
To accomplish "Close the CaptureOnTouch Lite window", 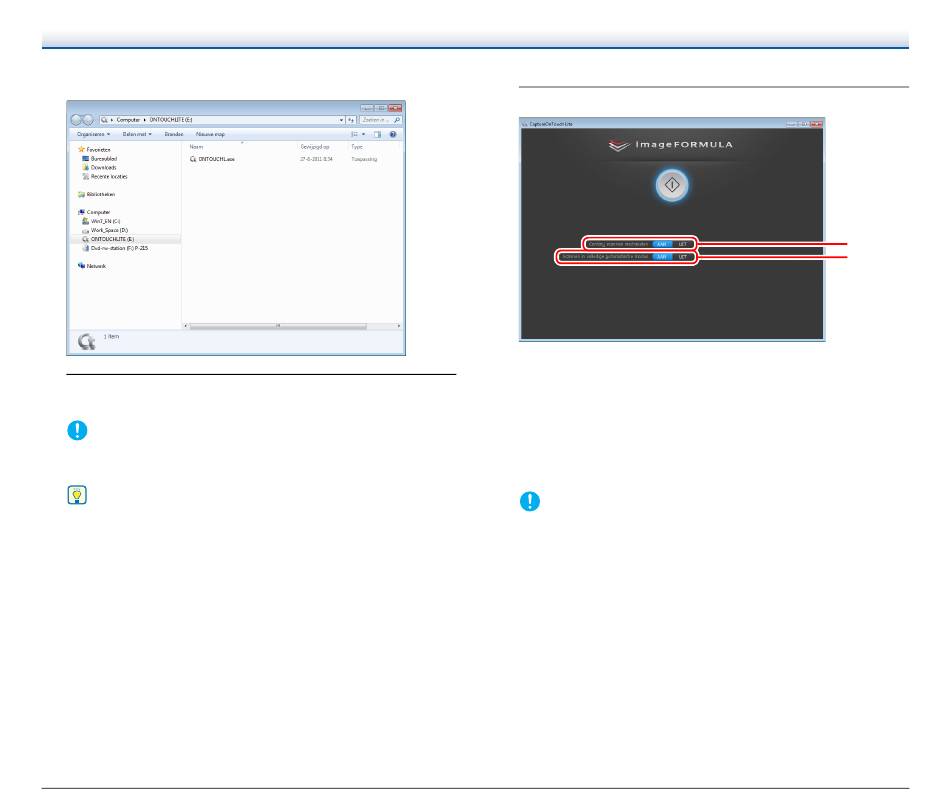I will pyautogui.click(x=816, y=124).
